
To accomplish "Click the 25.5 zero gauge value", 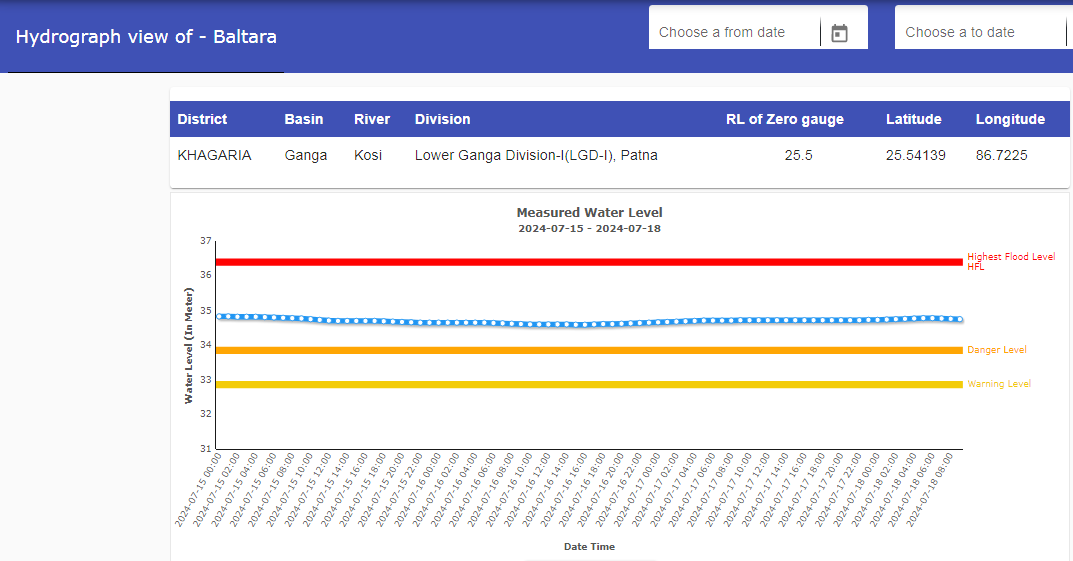I will (x=798, y=155).
